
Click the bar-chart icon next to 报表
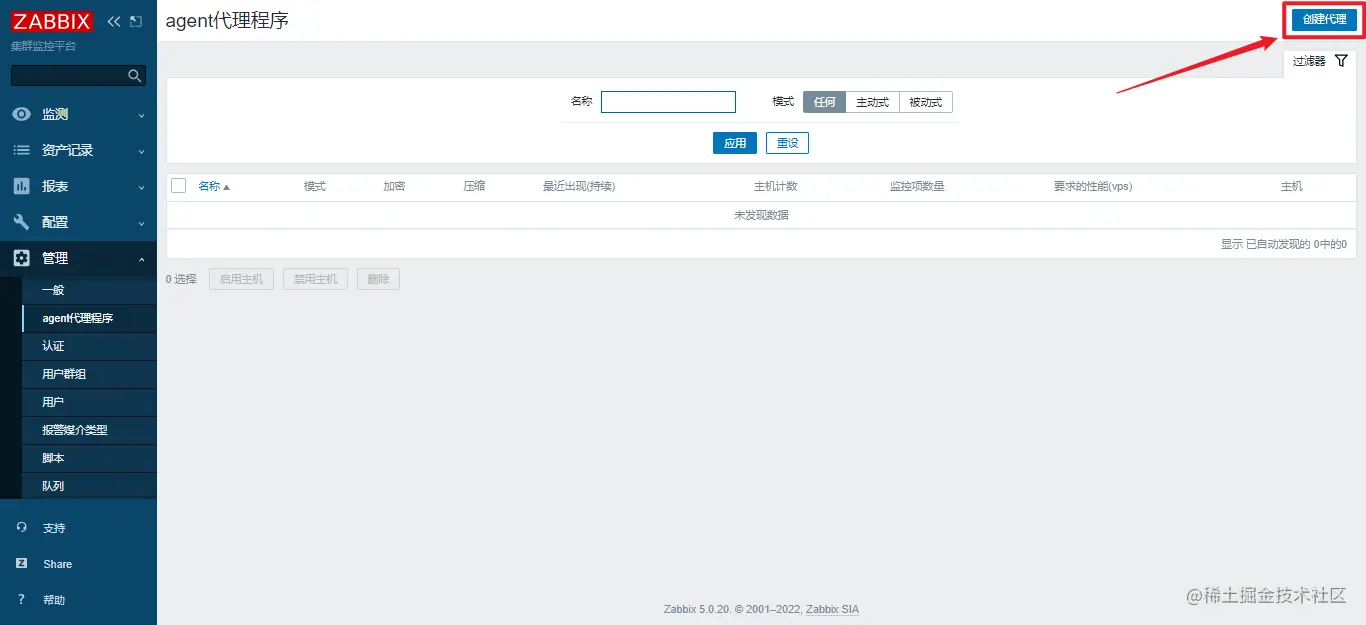21,186
